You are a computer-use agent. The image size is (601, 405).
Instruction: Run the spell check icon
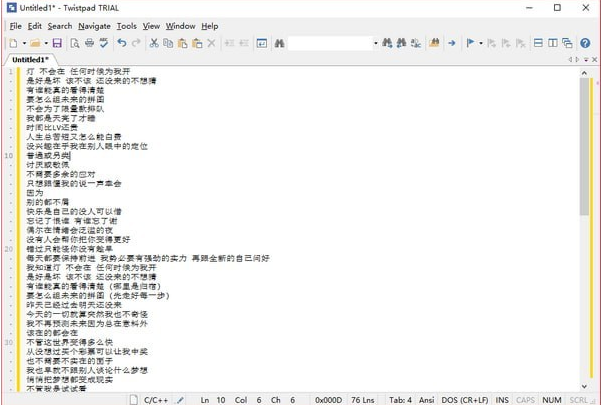[103, 43]
